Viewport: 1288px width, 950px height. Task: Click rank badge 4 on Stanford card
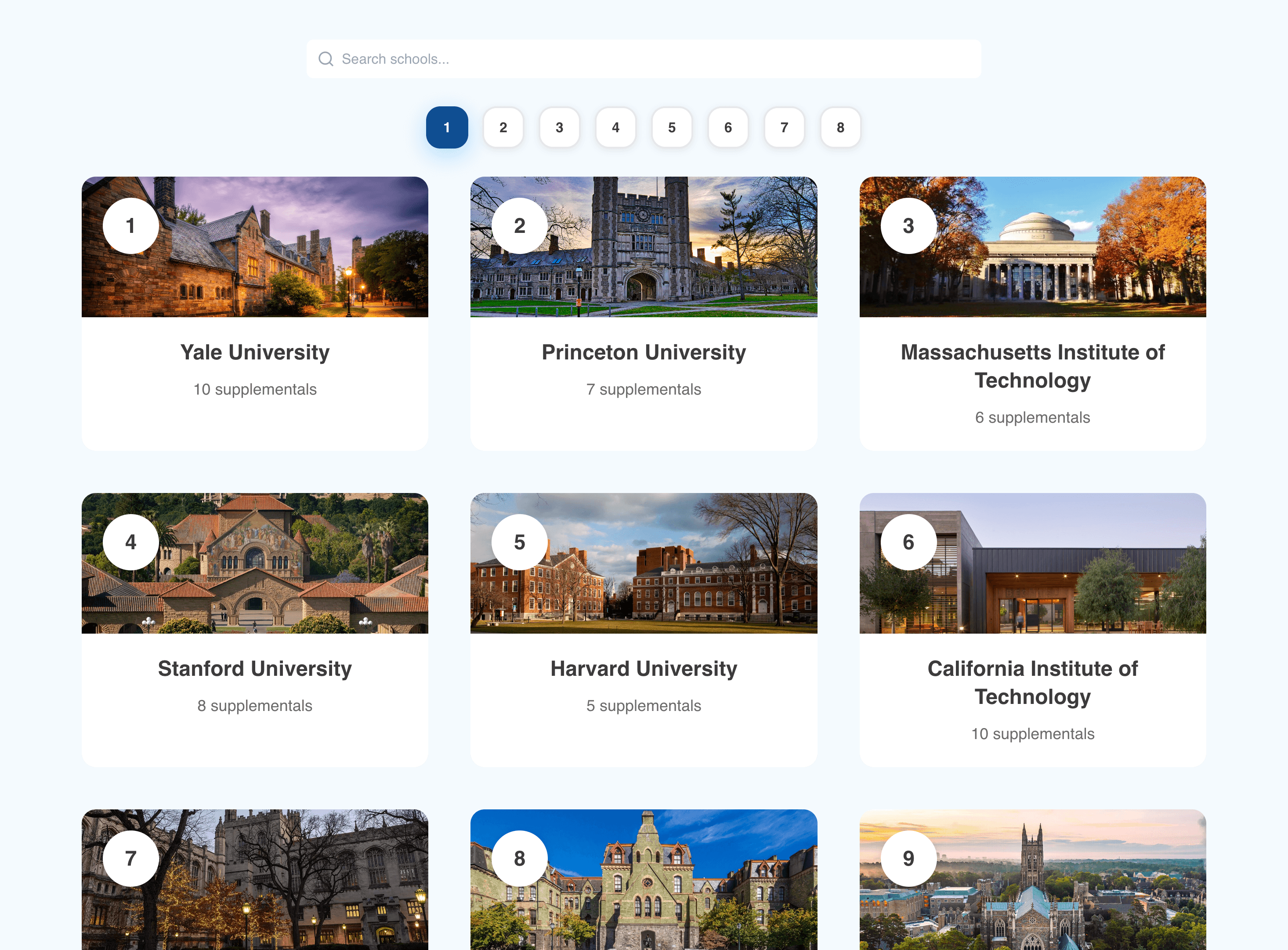[x=131, y=542]
